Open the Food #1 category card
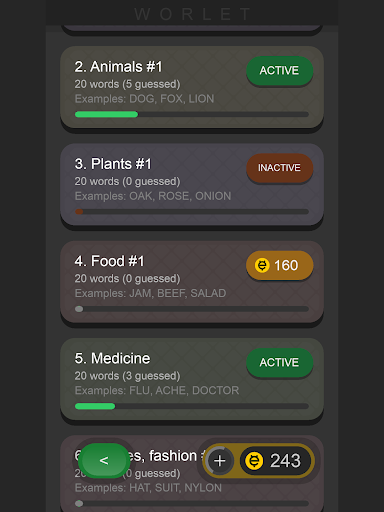 pyautogui.click(x=192, y=282)
